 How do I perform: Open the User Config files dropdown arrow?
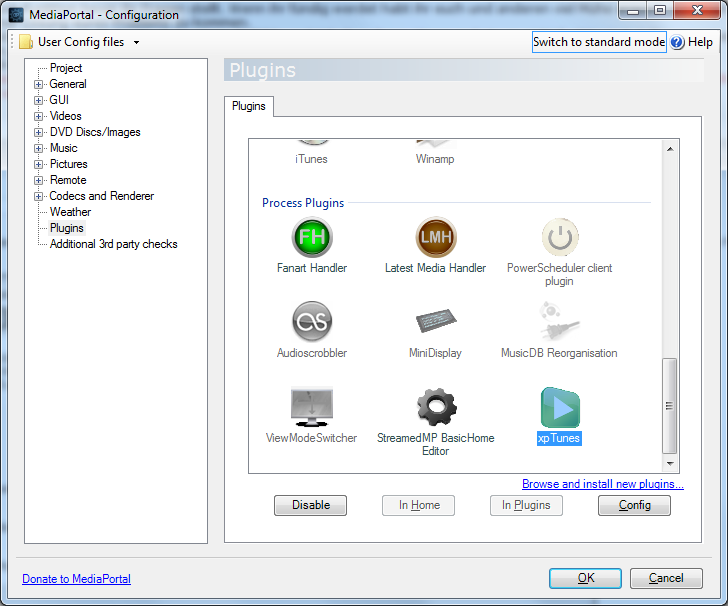coord(136,42)
